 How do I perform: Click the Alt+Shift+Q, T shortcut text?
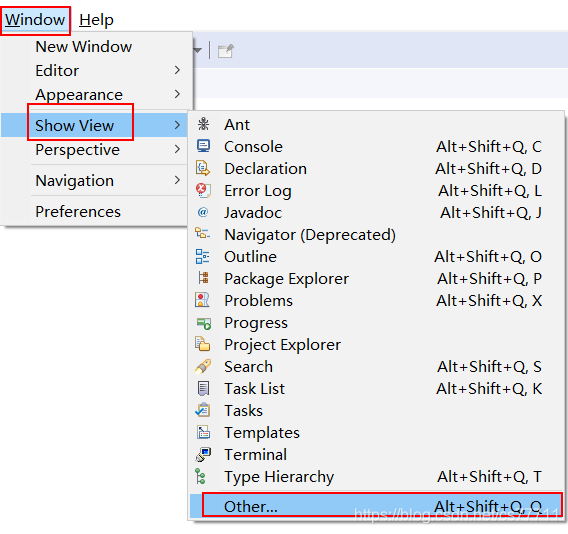point(489,477)
